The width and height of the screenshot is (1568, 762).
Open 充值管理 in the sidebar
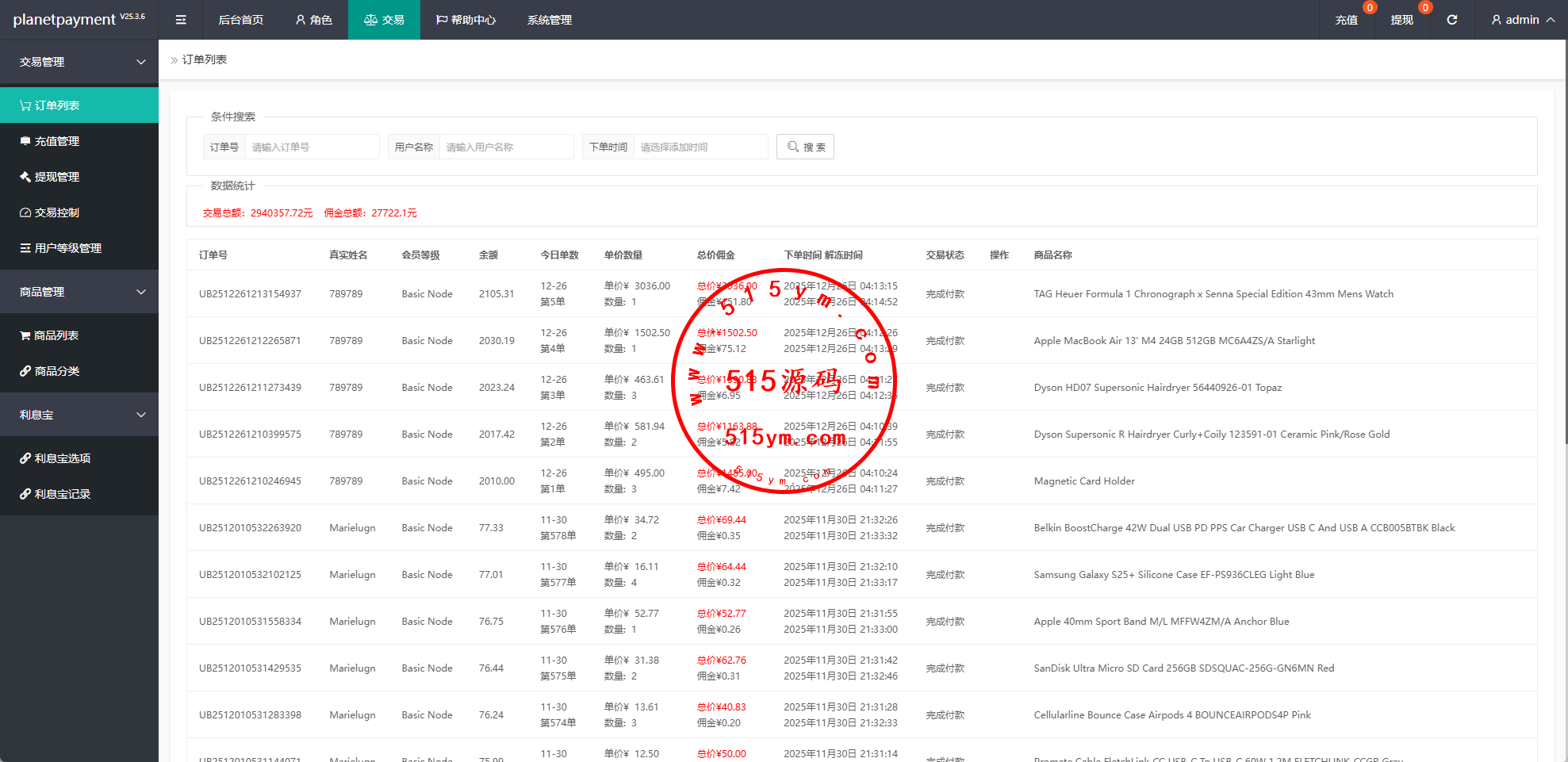tap(56, 141)
